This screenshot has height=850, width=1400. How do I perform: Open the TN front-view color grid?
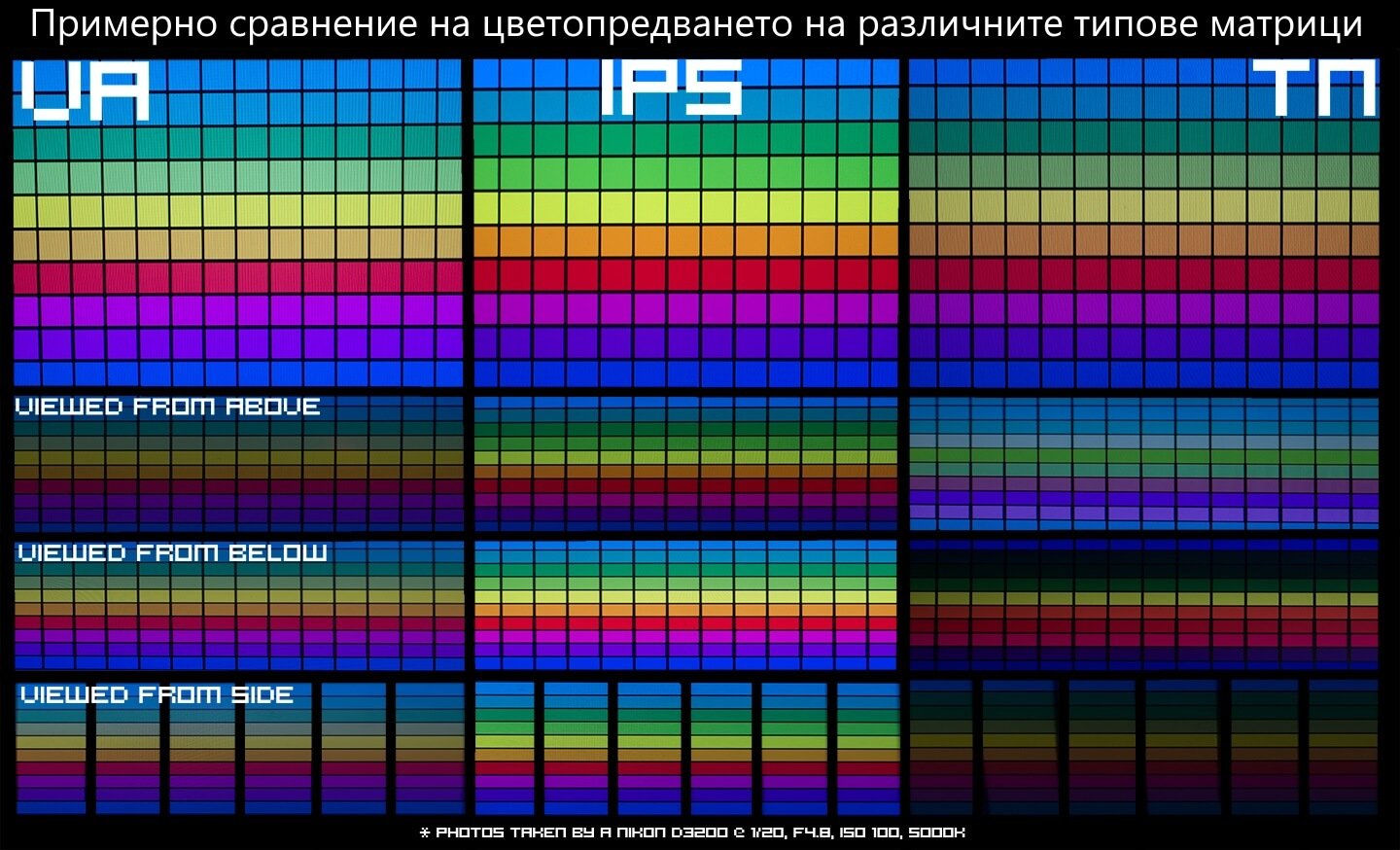1144,223
